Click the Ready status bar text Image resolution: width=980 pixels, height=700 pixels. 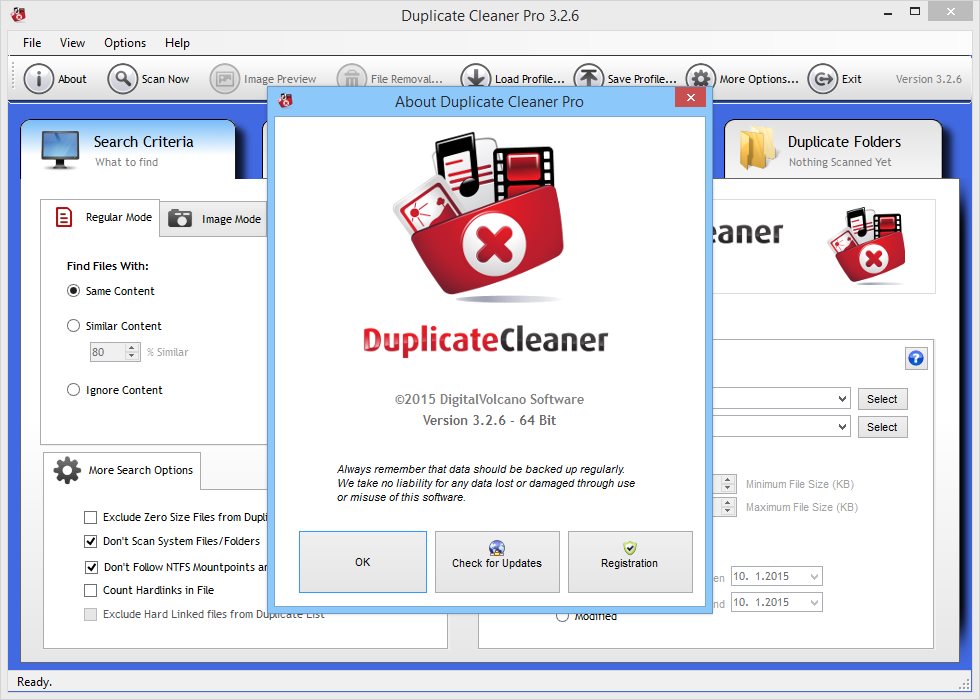(34, 682)
